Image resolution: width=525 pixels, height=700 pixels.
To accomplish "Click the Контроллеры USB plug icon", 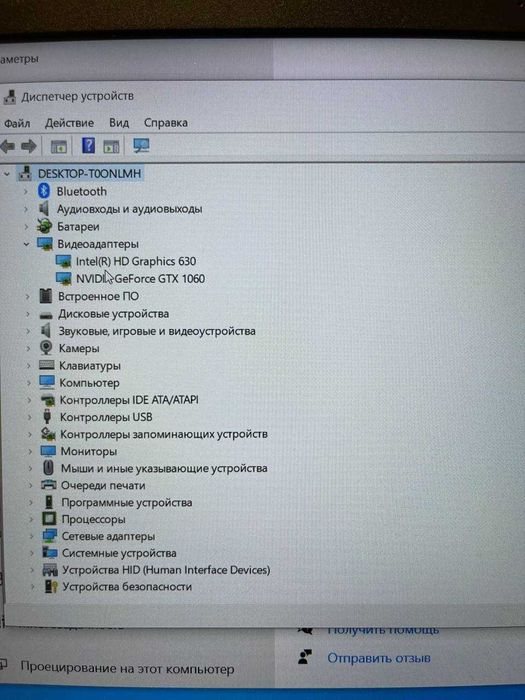I will click(47, 417).
